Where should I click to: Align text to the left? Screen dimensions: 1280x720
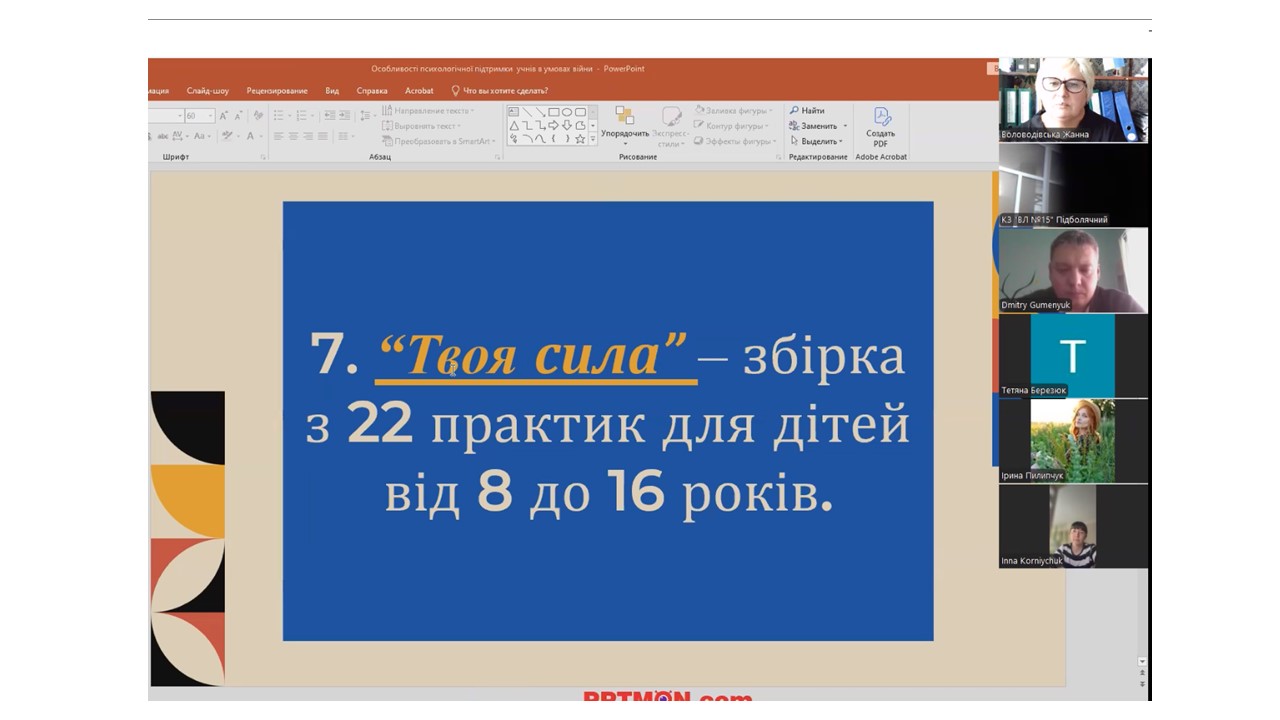click(278, 136)
